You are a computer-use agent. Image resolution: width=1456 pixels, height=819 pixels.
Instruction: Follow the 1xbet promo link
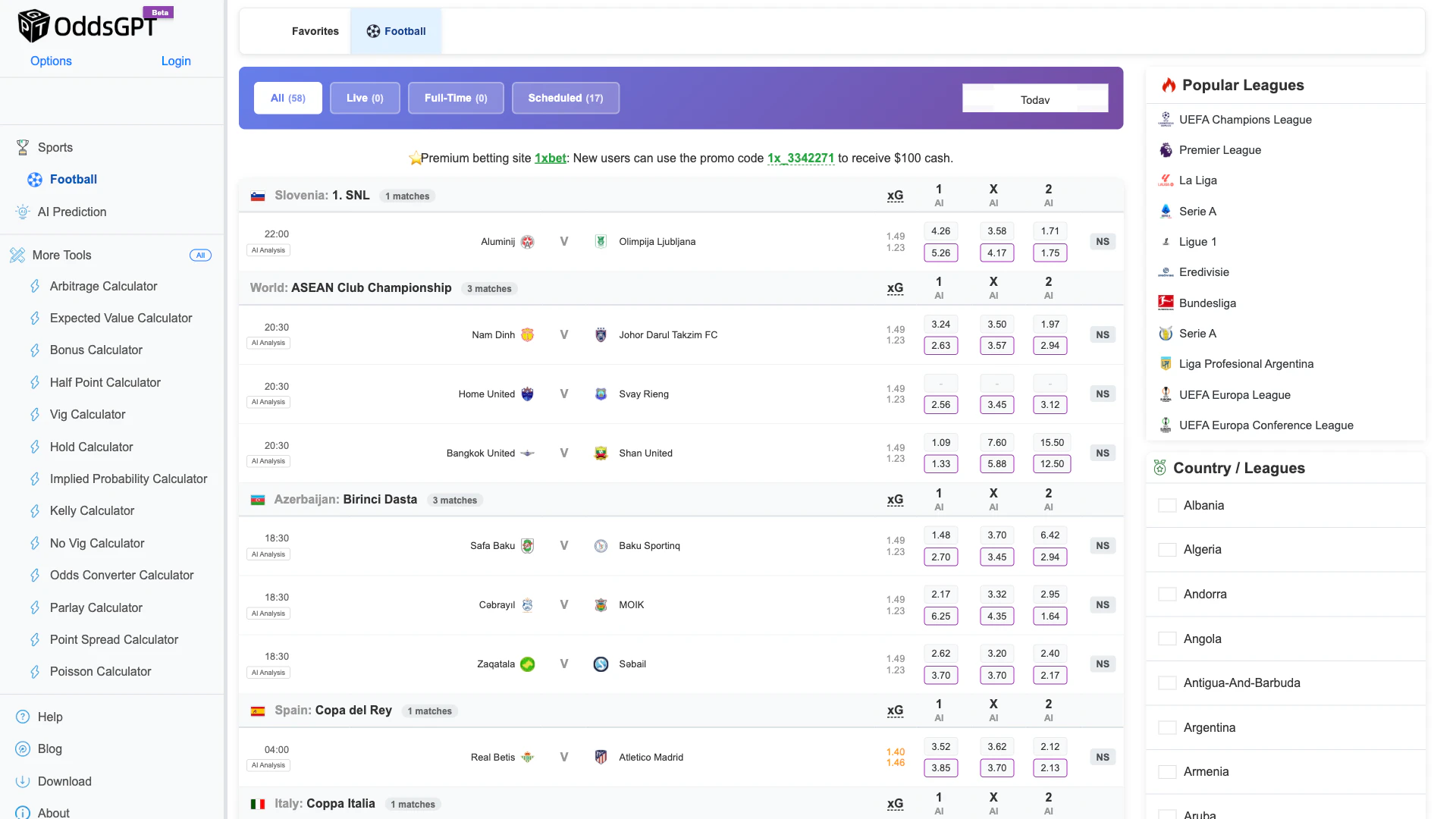coord(550,158)
